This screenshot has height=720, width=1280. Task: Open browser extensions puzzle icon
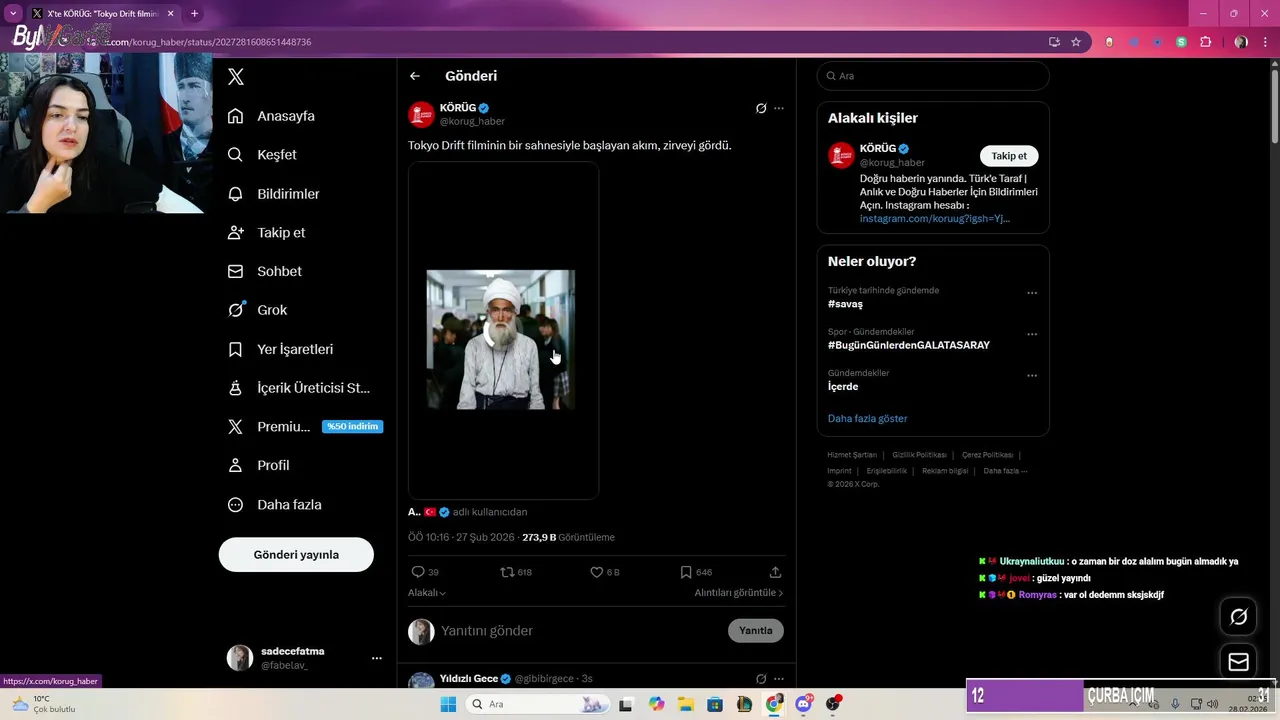click(1205, 42)
